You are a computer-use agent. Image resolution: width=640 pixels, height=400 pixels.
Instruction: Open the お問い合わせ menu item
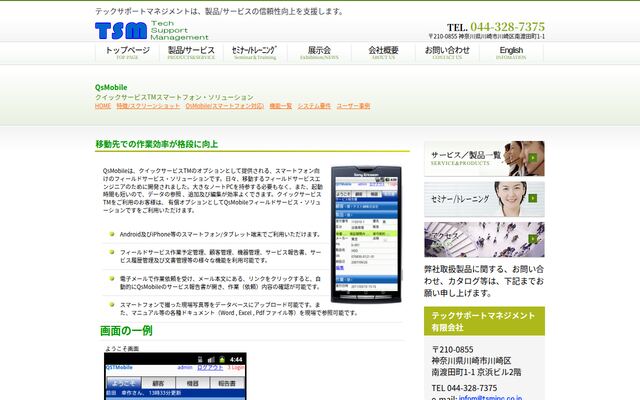coord(447,53)
